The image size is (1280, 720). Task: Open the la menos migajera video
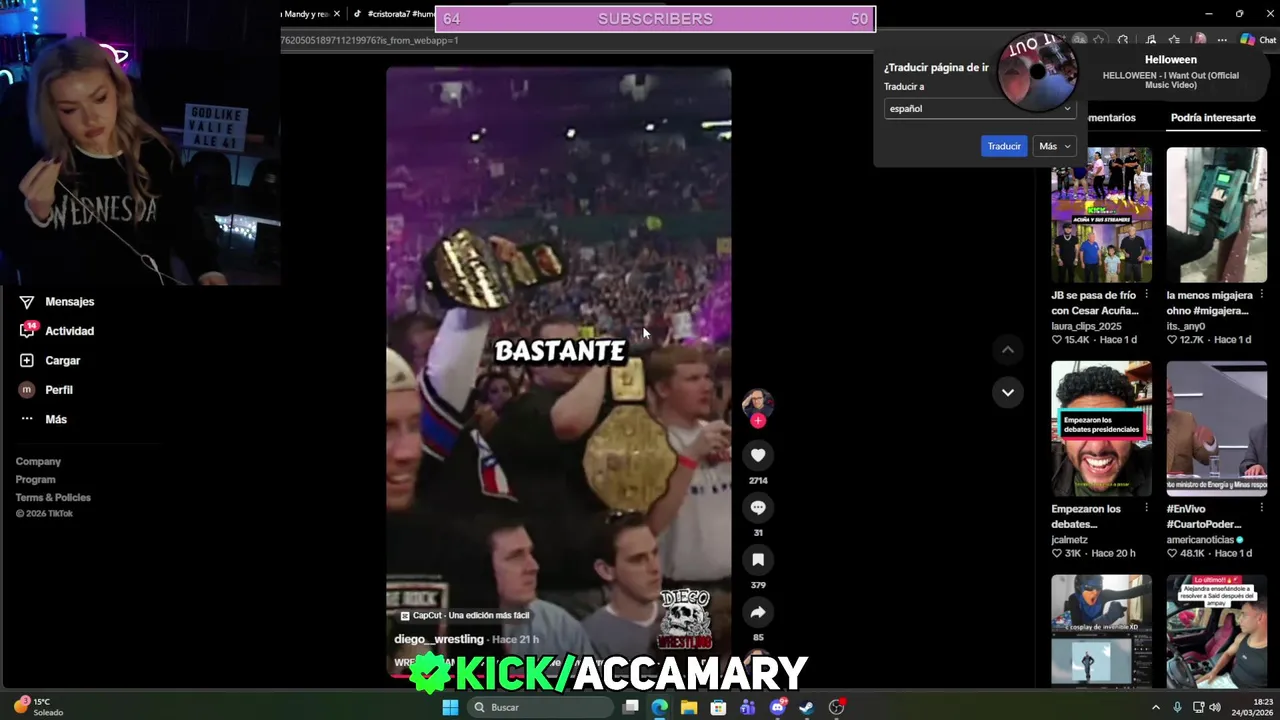click(1216, 215)
